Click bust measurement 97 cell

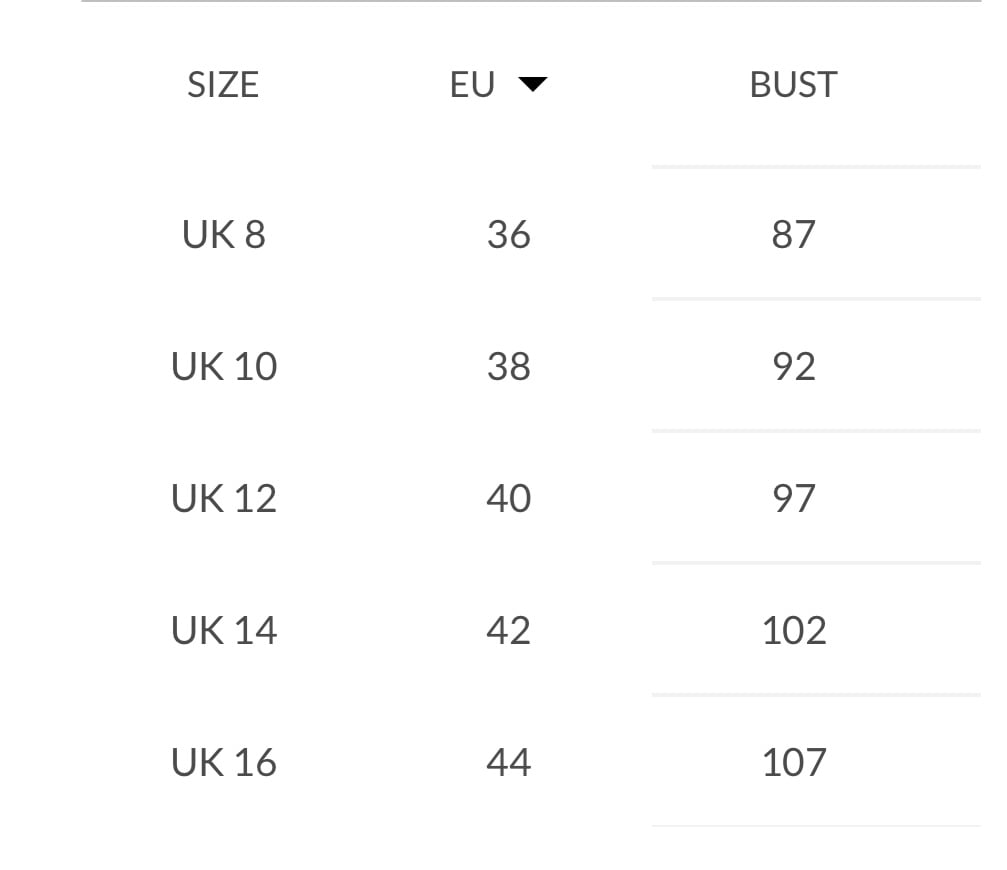click(793, 499)
